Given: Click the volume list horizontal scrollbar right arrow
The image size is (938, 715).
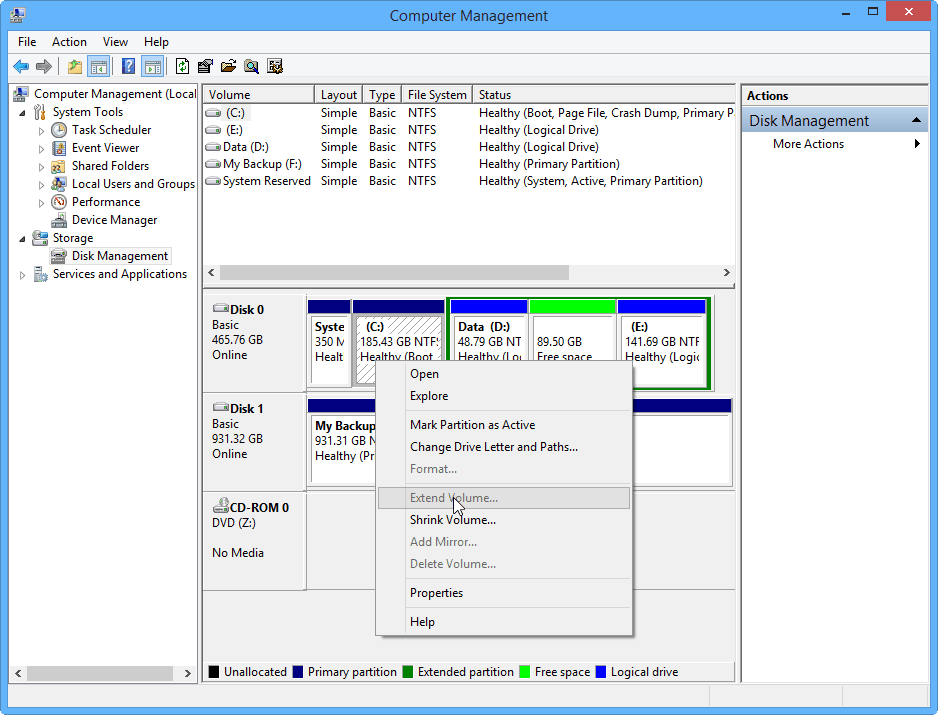Looking at the screenshot, I should (x=726, y=273).
